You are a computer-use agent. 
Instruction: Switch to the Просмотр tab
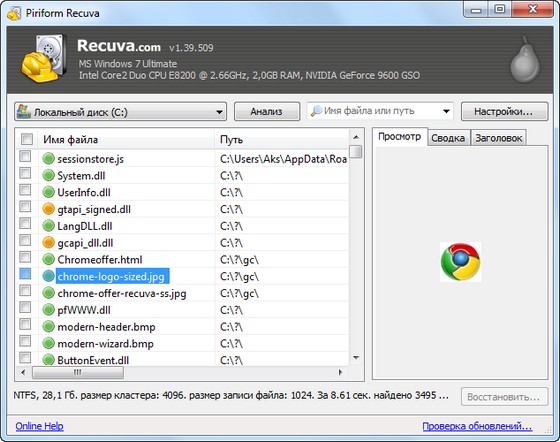pos(399,137)
